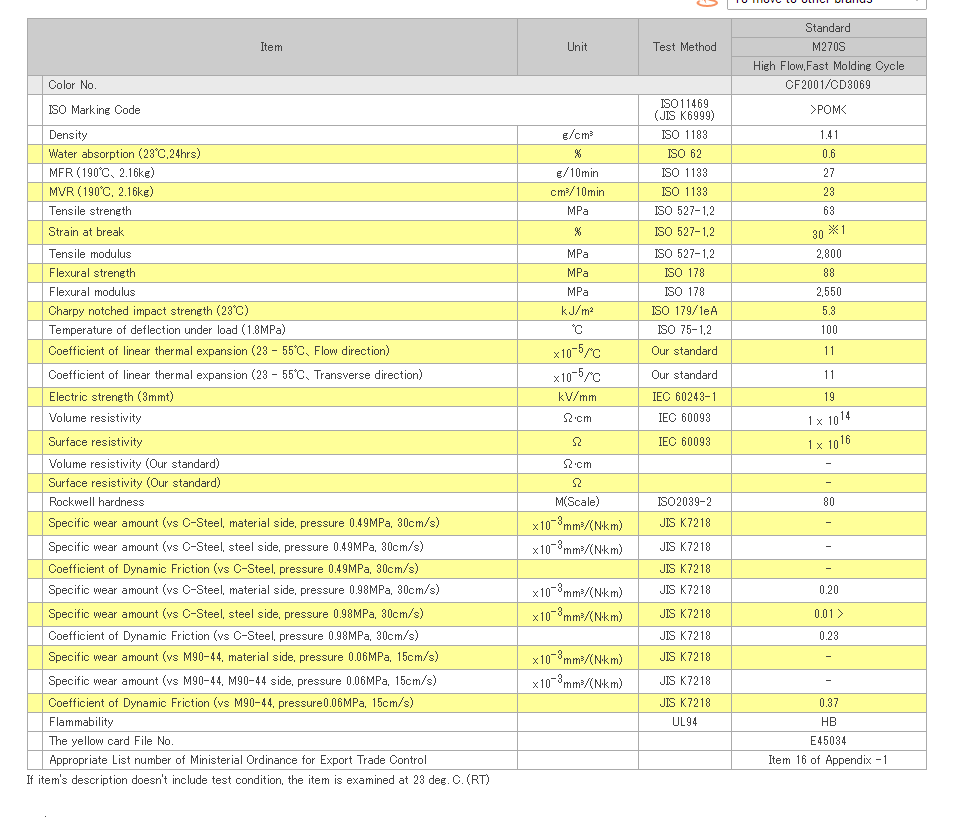969x817 pixels.
Task: Select the "MVR (190°C, 2.16kg)" row label
Action: point(101,192)
